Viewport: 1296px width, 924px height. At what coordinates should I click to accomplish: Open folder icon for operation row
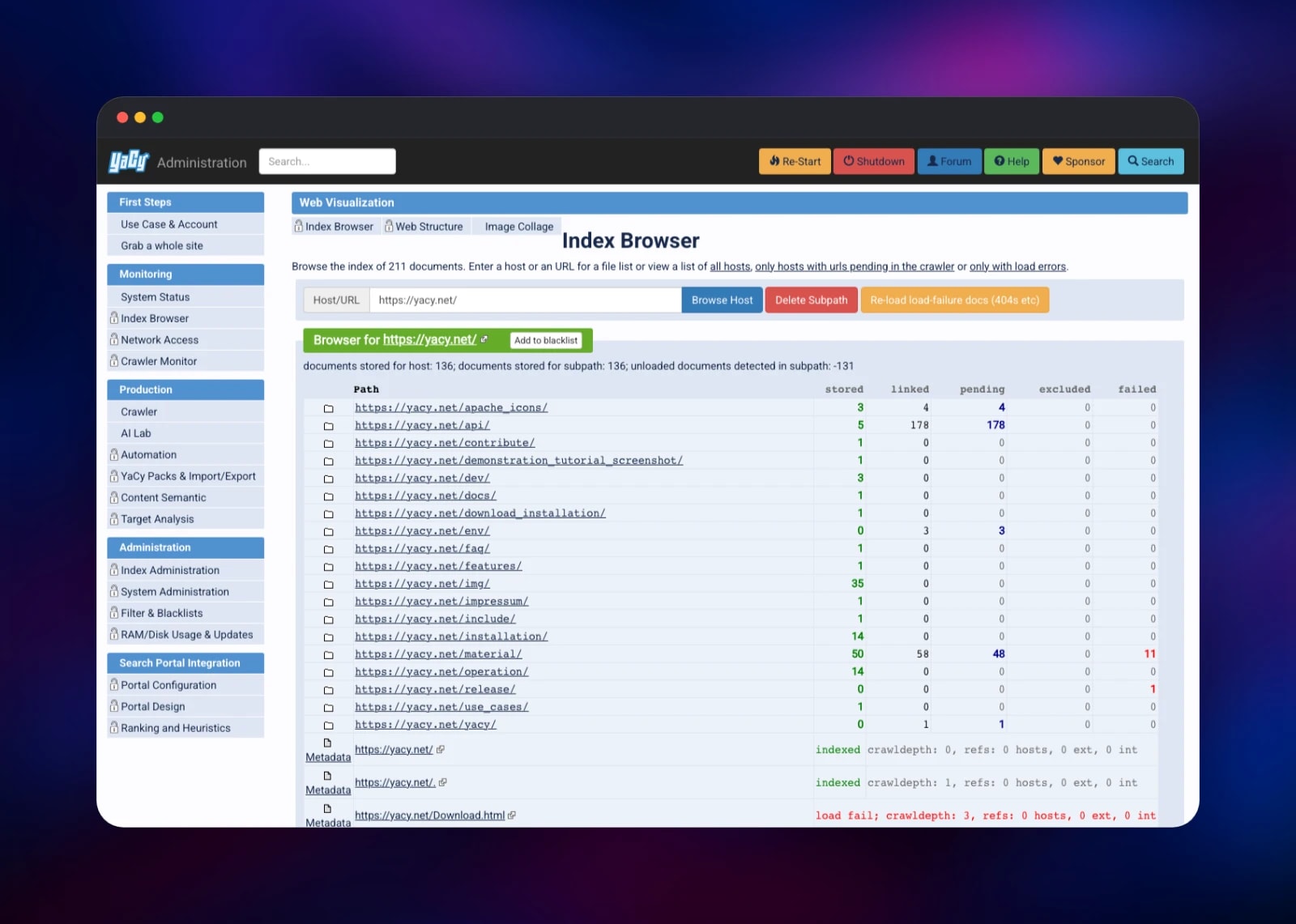tap(328, 673)
